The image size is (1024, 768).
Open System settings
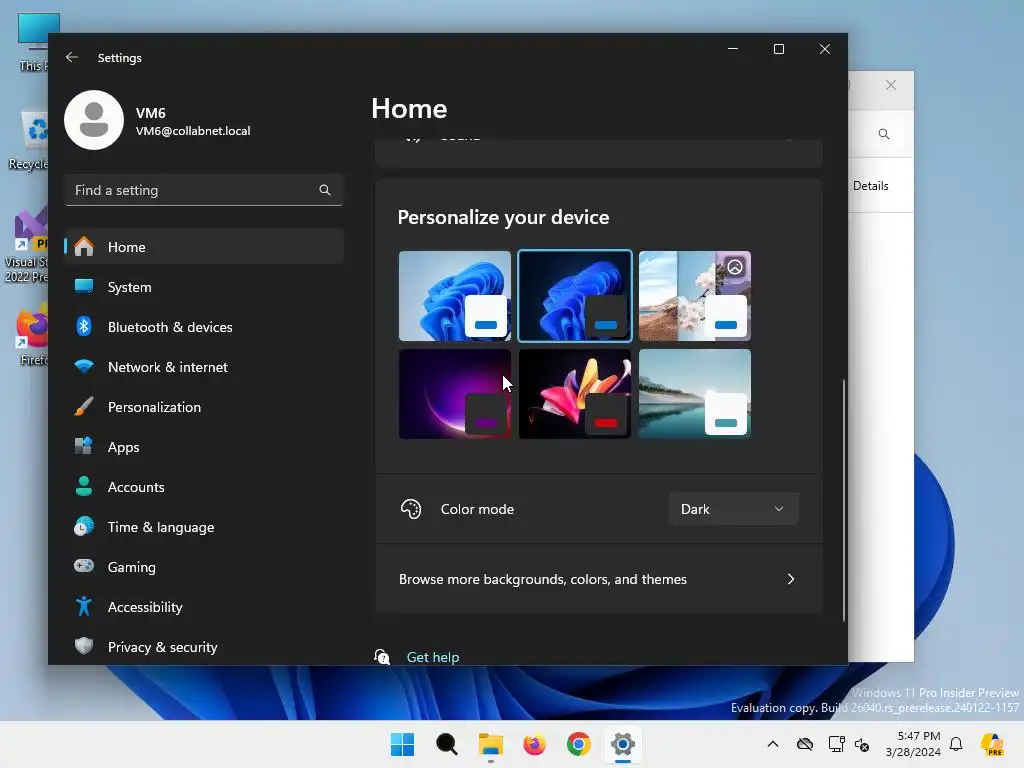(204, 287)
